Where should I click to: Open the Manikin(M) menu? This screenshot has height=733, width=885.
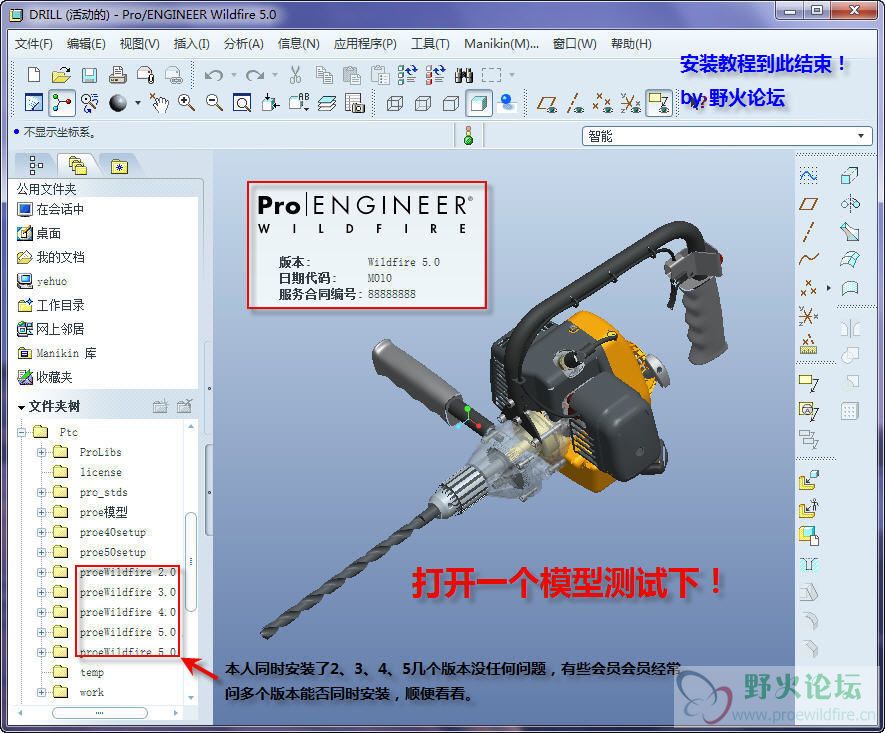coord(501,43)
